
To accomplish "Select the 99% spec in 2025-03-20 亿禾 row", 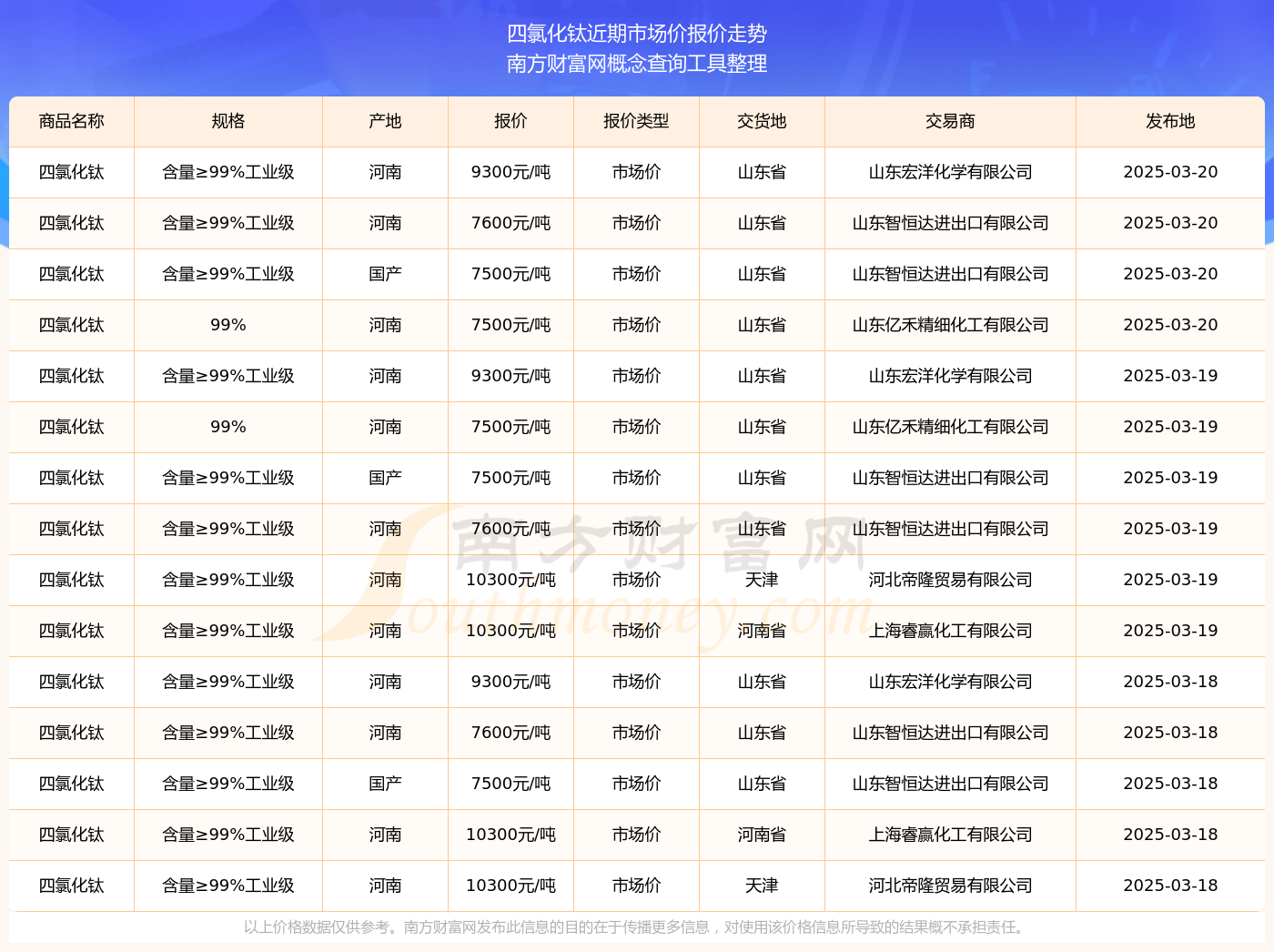I will pyautogui.click(x=228, y=325).
